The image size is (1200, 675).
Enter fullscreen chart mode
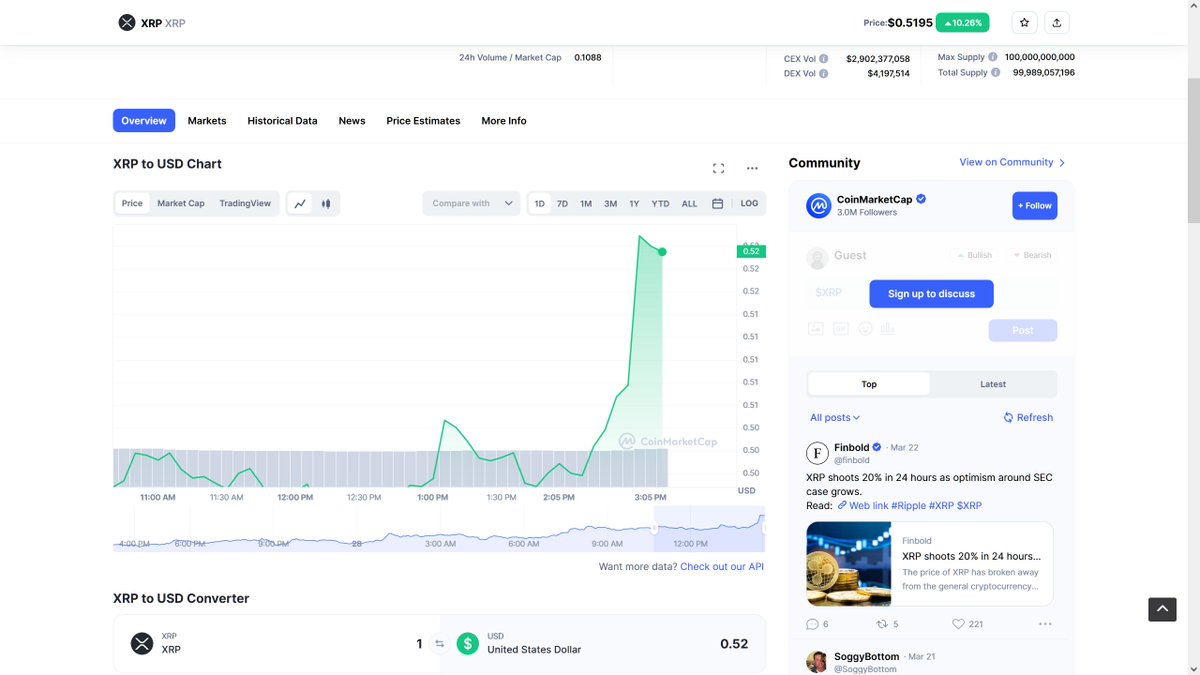point(718,168)
